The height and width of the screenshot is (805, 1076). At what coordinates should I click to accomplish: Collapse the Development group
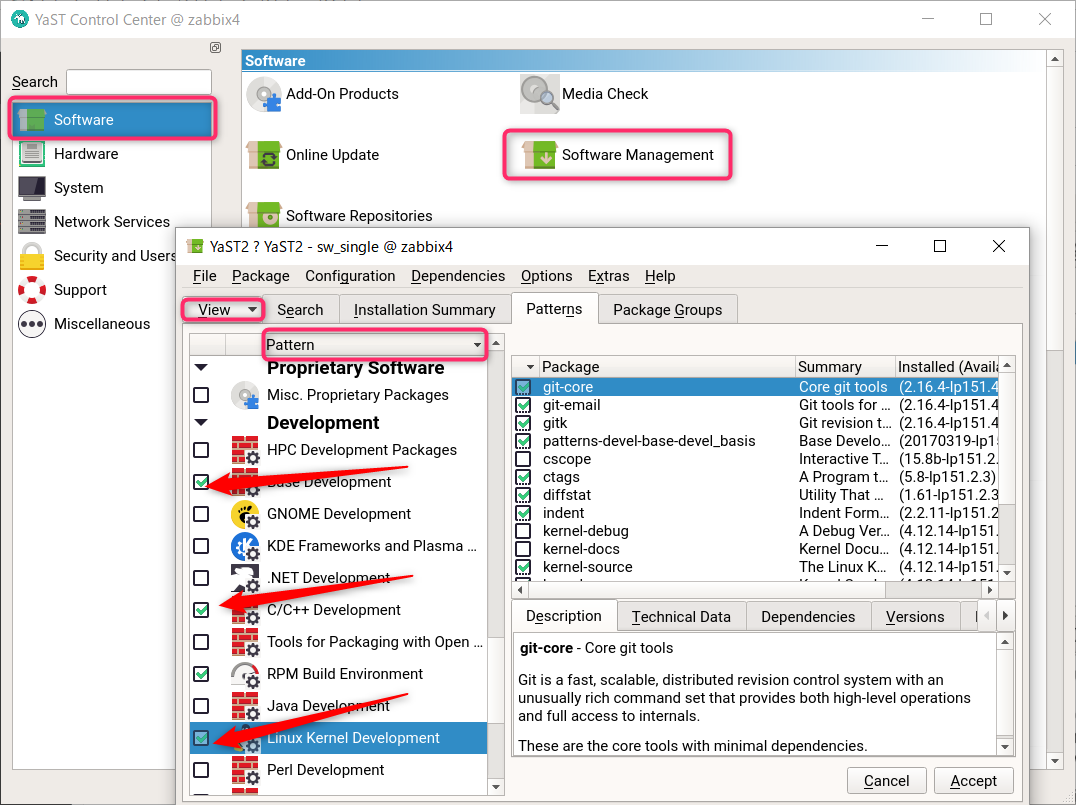(x=201, y=423)
